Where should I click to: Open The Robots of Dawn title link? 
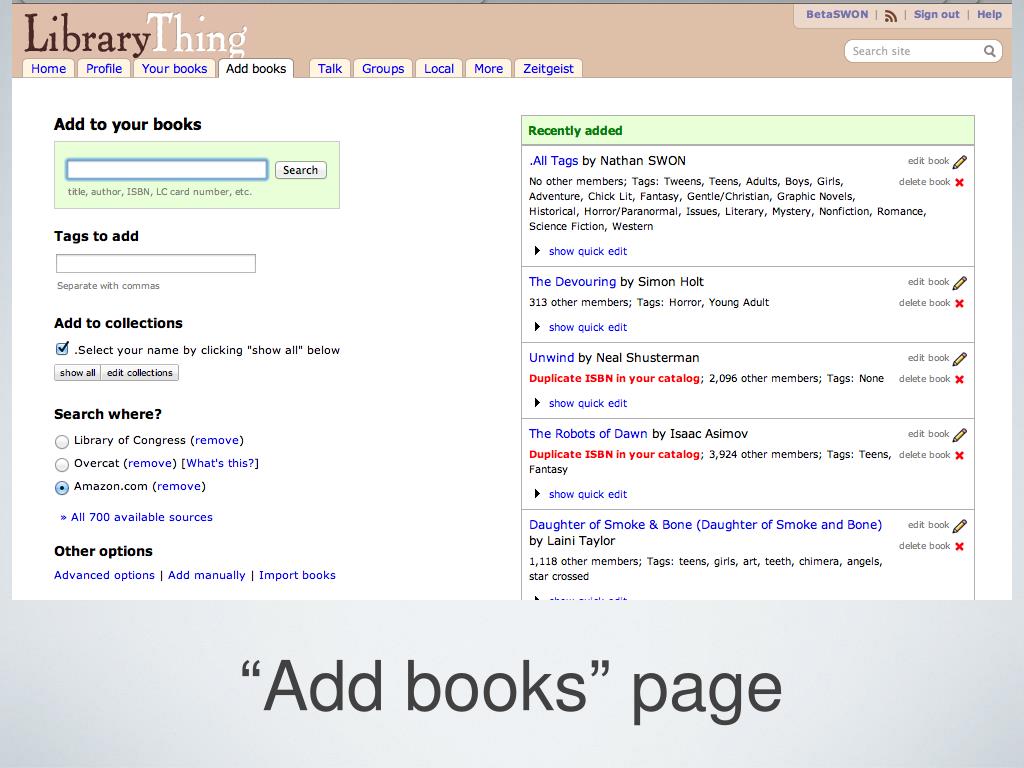(x=588, y=434)
